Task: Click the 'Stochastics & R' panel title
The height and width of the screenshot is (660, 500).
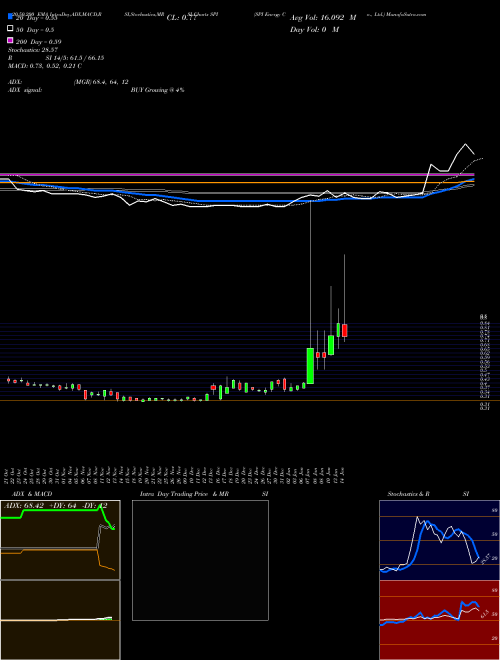Action: 408,494
